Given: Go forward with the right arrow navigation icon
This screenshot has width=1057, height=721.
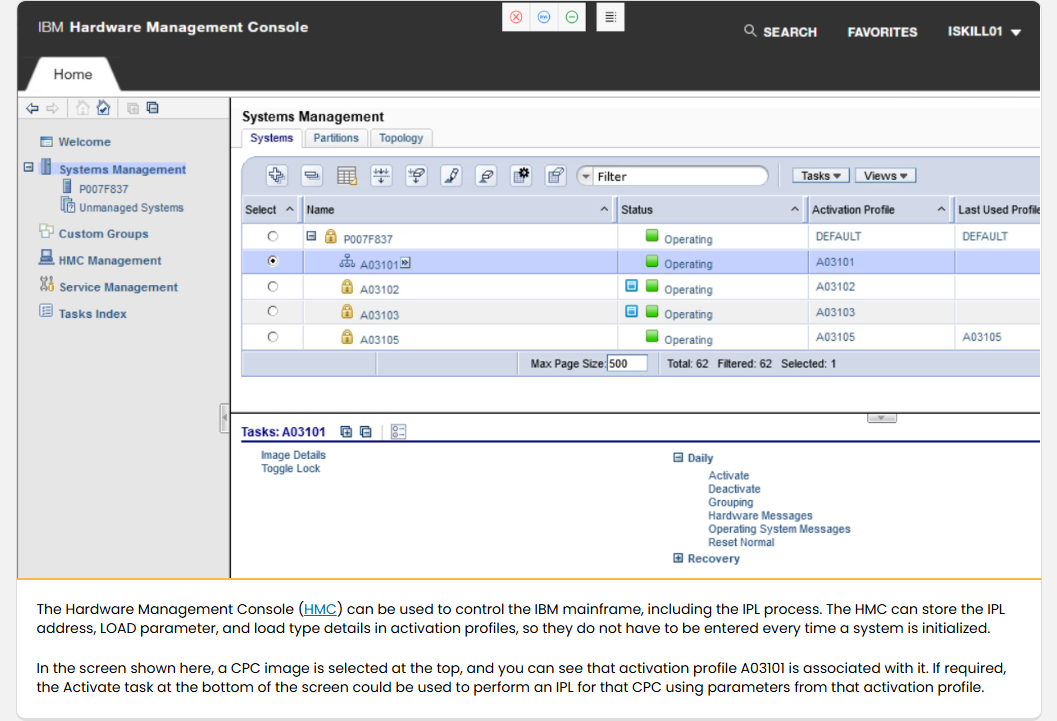Looking at the screenshot, I should [53, 108].
